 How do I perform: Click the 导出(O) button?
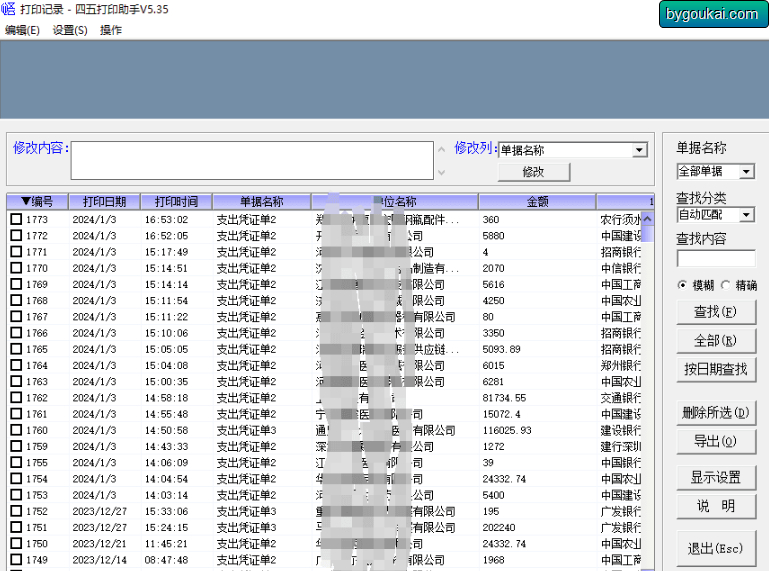click(716, 441)
